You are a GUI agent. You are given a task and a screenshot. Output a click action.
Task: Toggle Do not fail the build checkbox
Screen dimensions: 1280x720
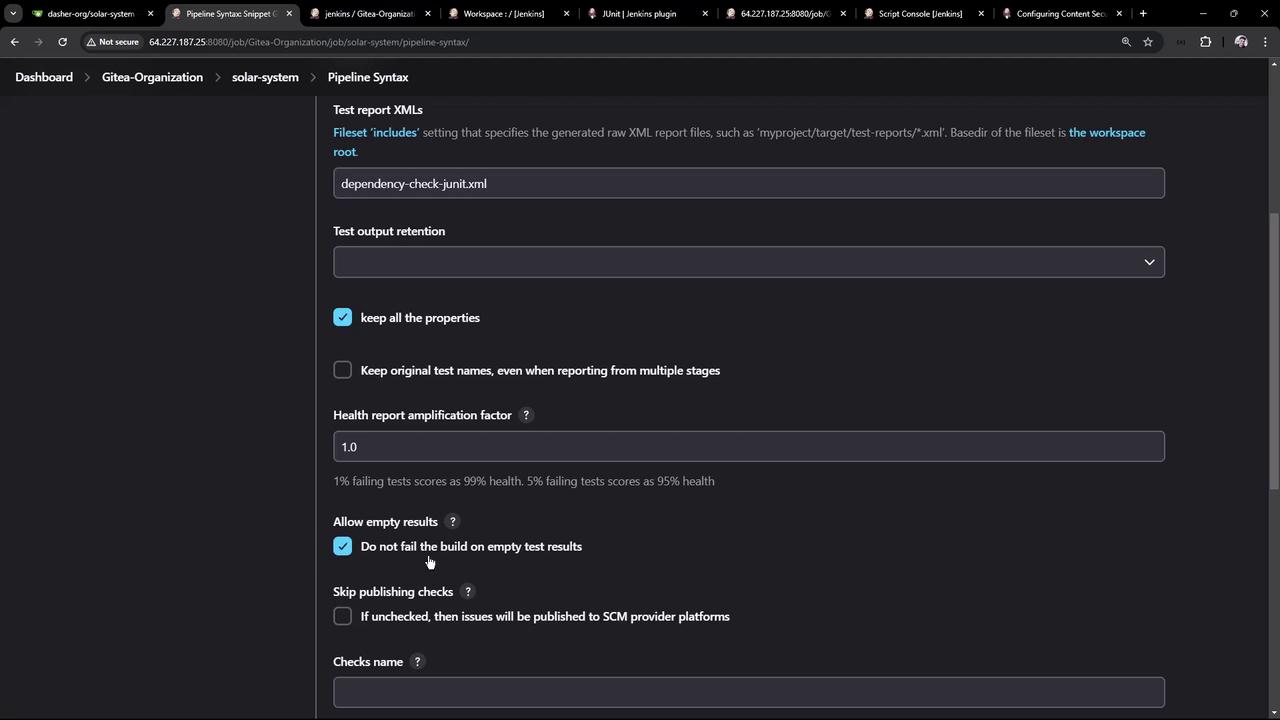pos(343,546)
